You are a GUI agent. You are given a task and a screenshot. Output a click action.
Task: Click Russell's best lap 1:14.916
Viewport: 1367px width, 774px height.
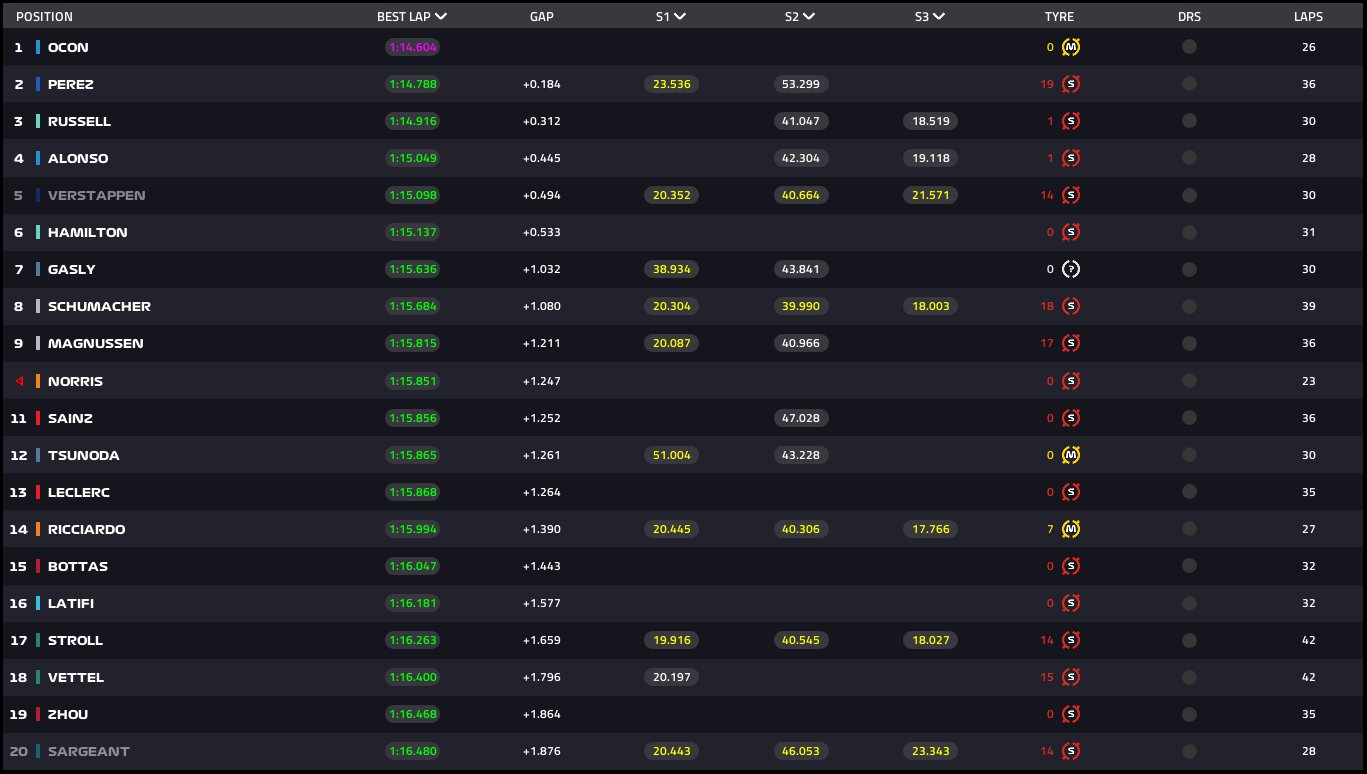pyautogui.click(x=412, y=121)
